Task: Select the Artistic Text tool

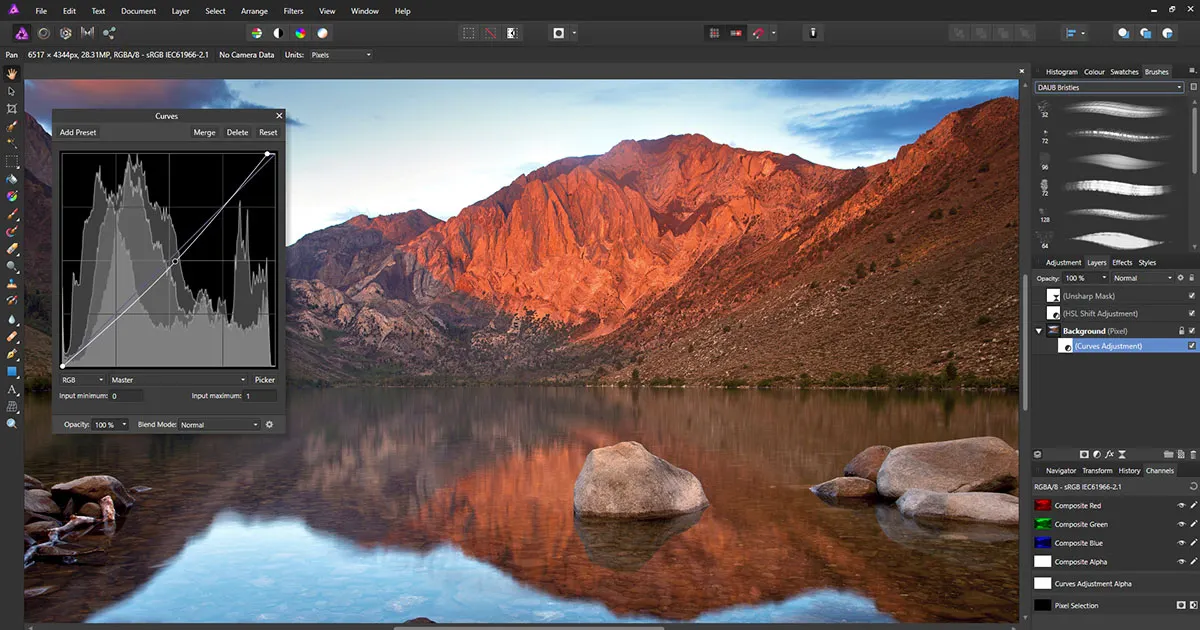Action: coord(12,389)
